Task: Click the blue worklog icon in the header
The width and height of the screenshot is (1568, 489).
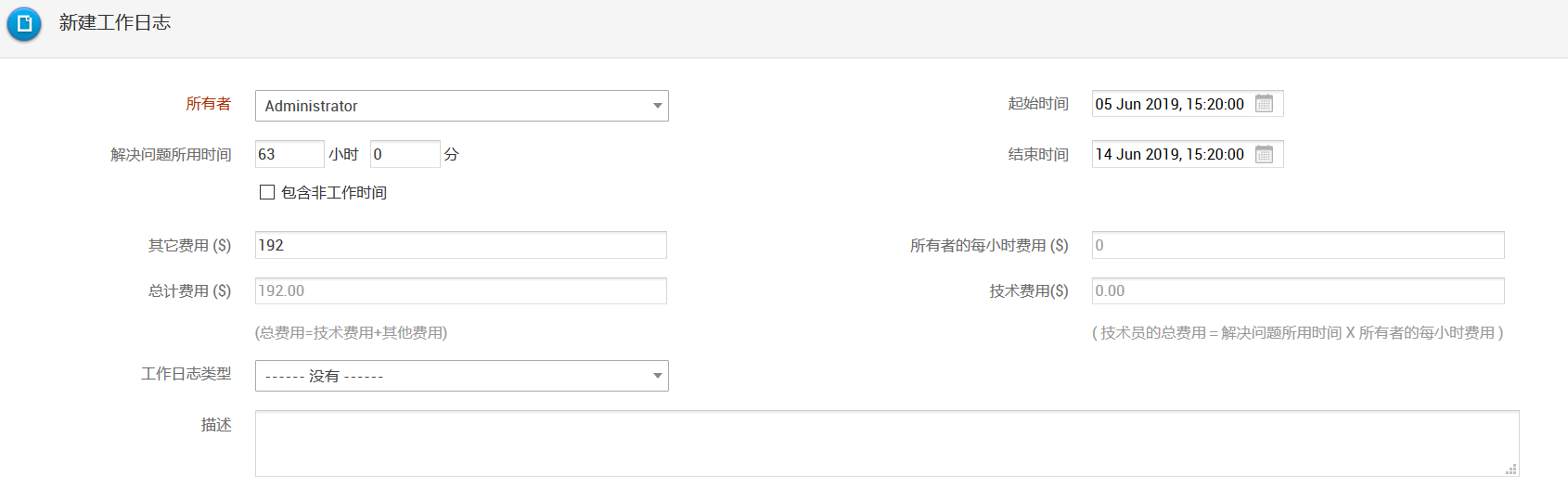Action: coord(24,24)
